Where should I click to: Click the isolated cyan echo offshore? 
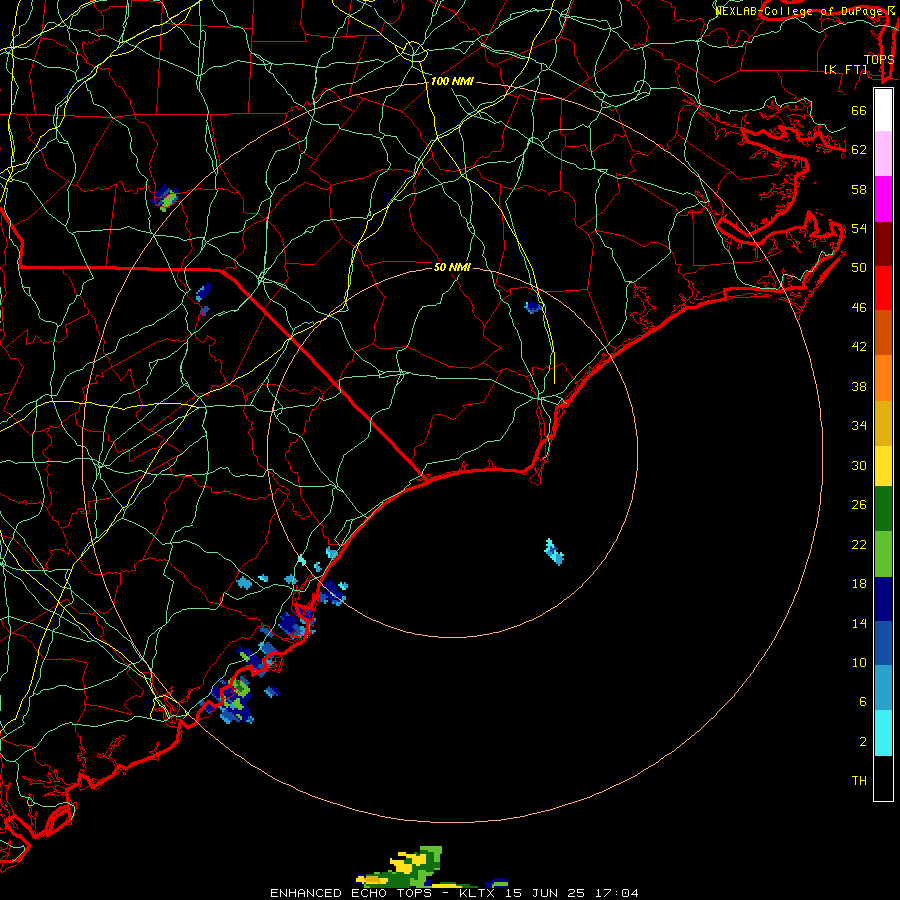pyautogui.click(x=554, y=552)
